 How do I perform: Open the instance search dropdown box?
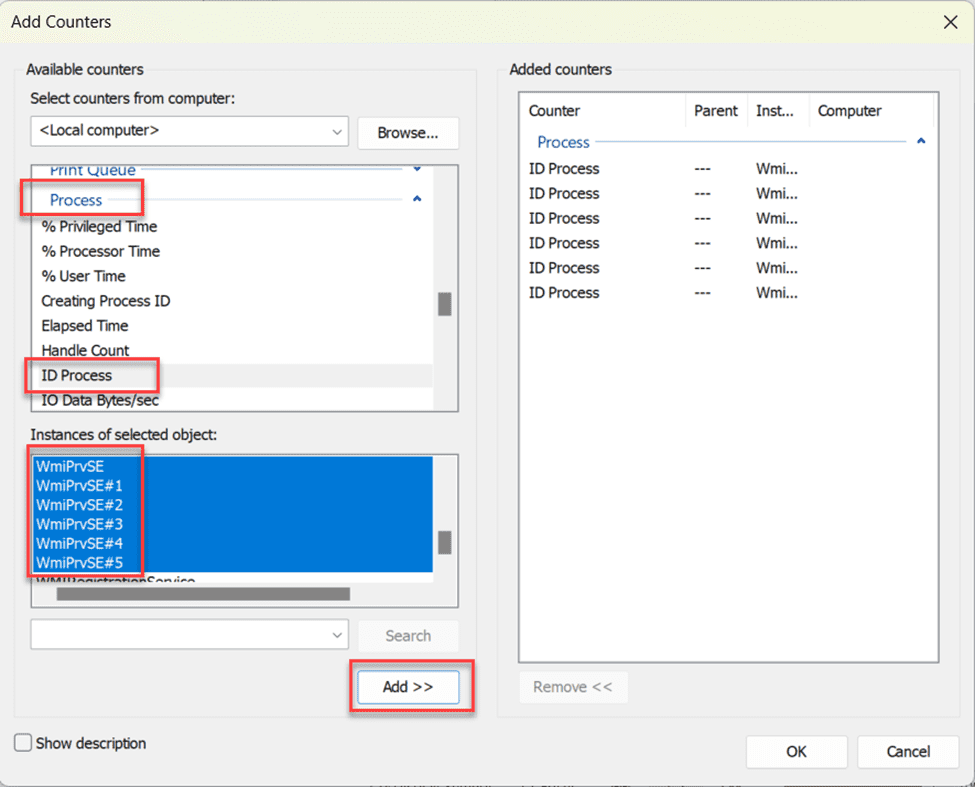click(189, 635)
